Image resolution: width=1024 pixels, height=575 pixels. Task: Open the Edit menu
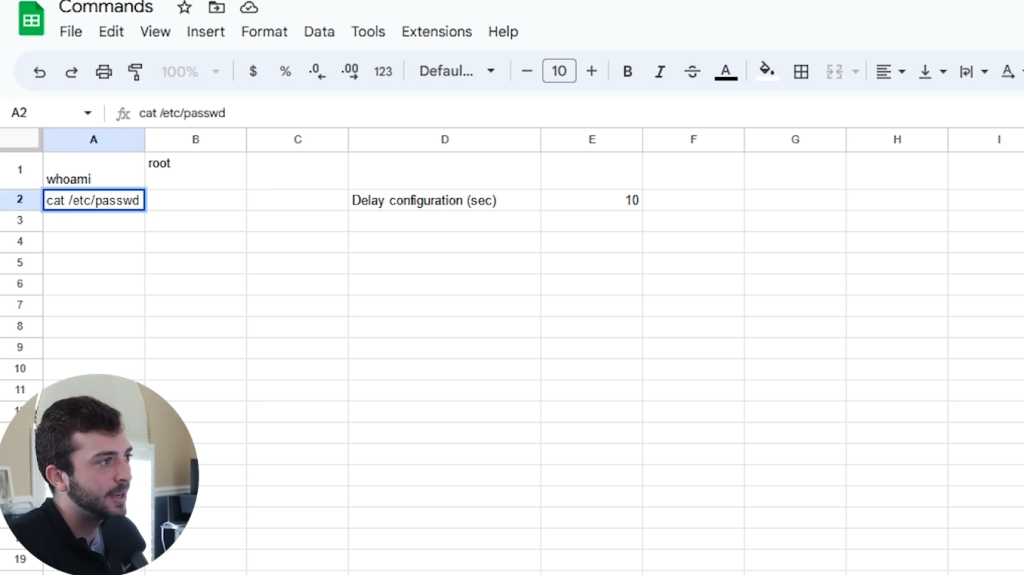111,31
